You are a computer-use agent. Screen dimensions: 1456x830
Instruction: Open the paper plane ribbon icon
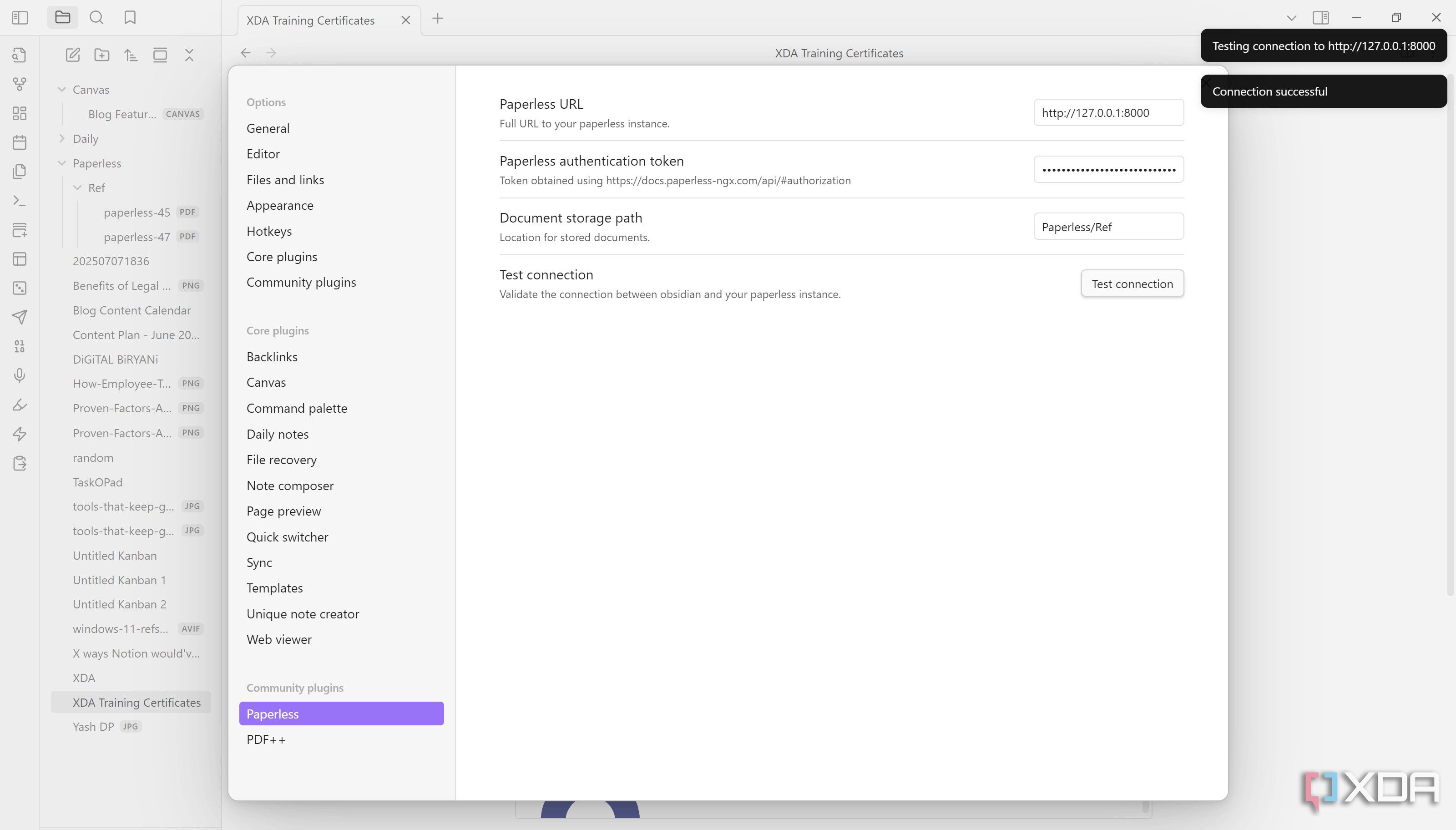point(20,317)
